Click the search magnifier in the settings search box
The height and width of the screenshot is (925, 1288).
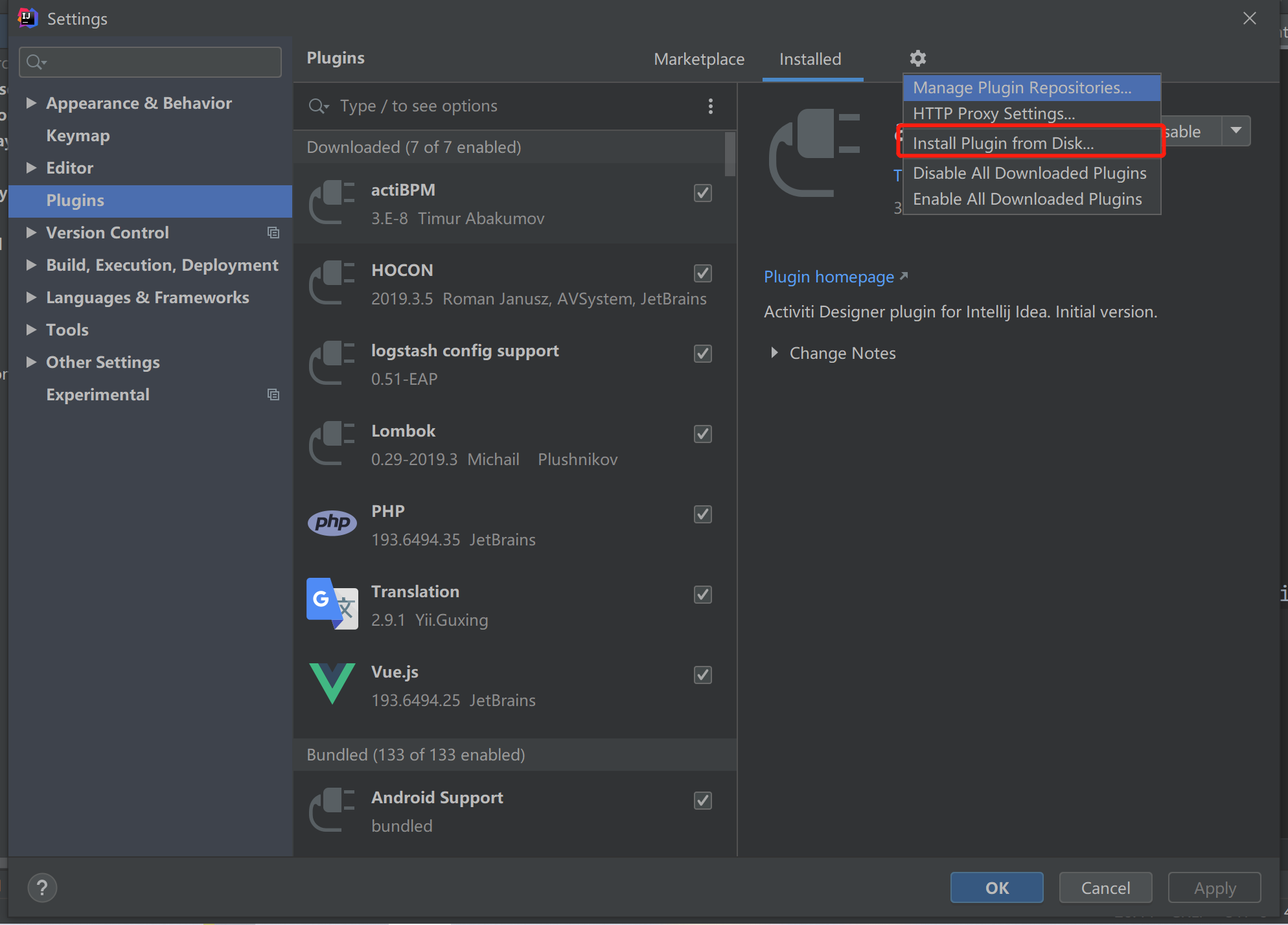36,62
